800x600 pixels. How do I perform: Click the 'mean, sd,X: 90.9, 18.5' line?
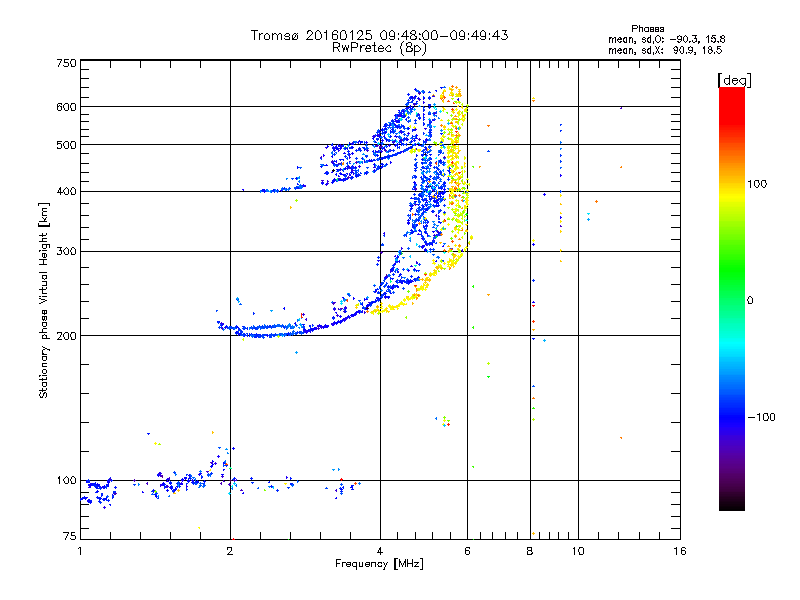pyautogui.click(x=665, y=50)
